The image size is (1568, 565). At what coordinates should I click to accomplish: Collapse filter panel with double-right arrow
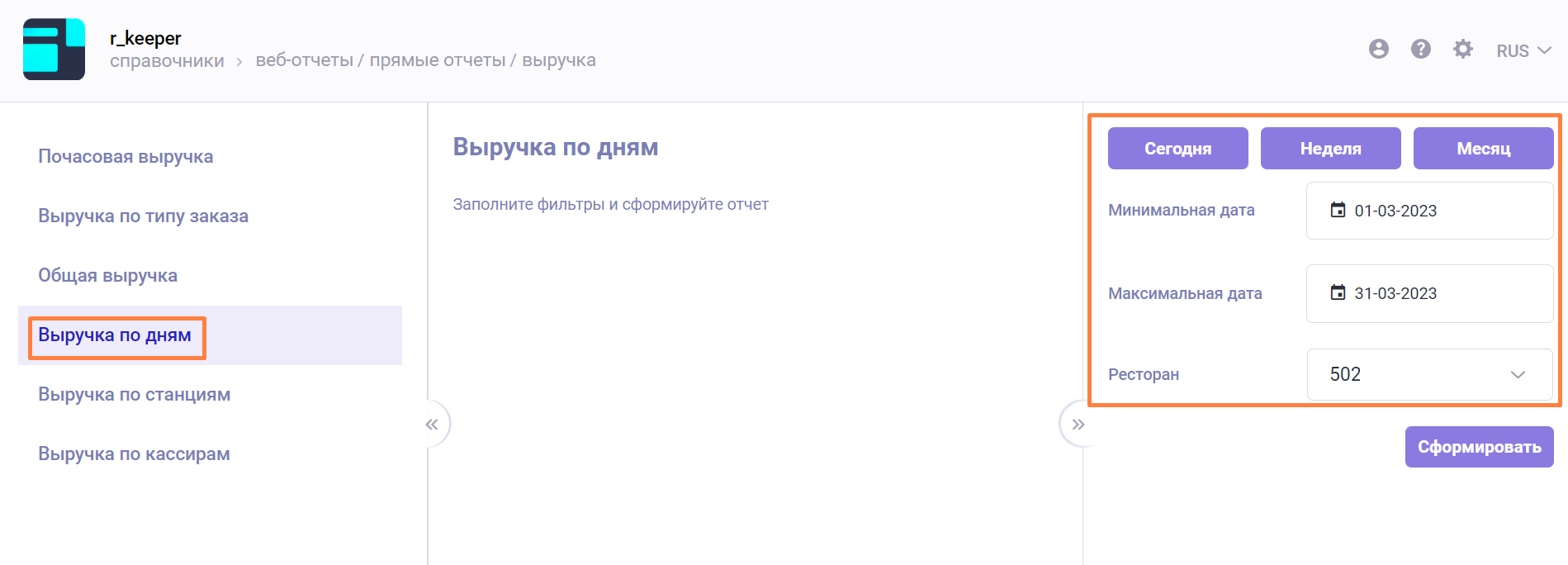click(1078, 425)
